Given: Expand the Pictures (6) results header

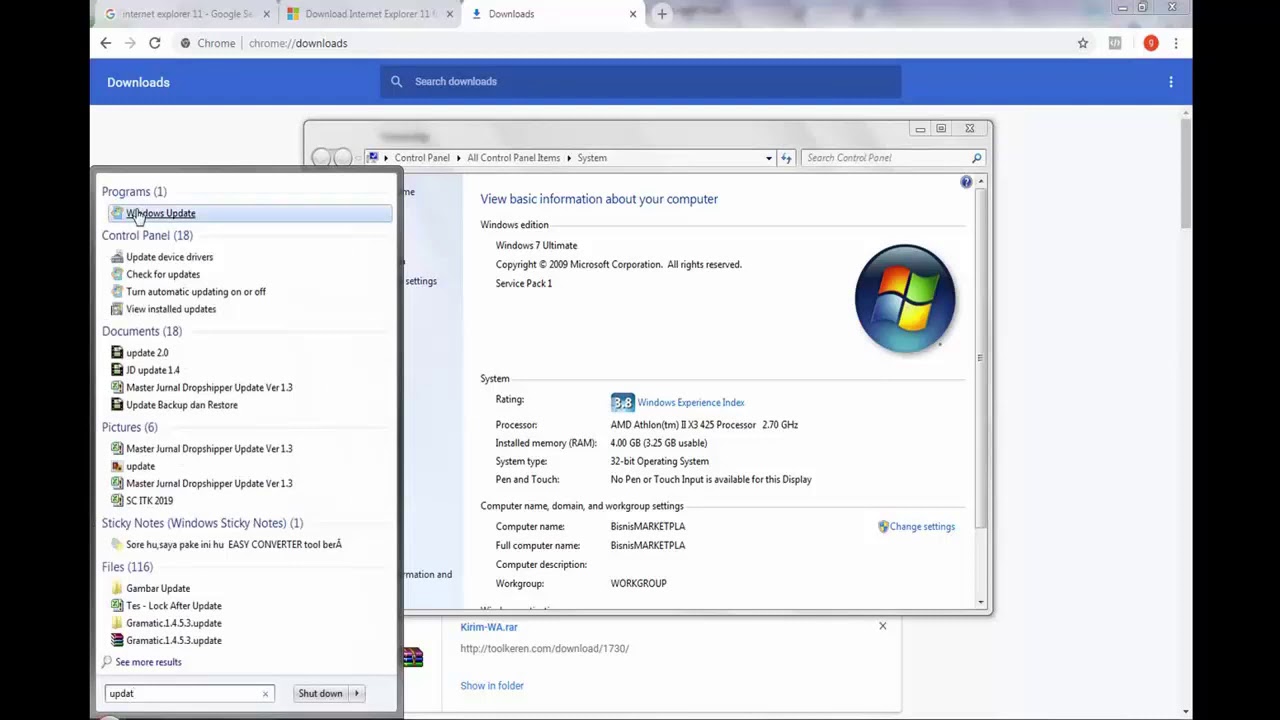Looking at the screenshot, I should pos(129,427).
